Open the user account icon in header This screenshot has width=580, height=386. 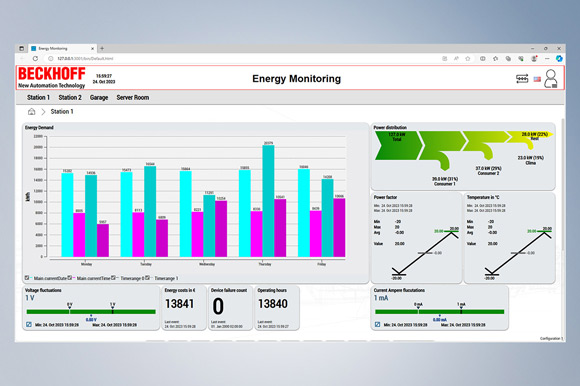coord(550,78)
